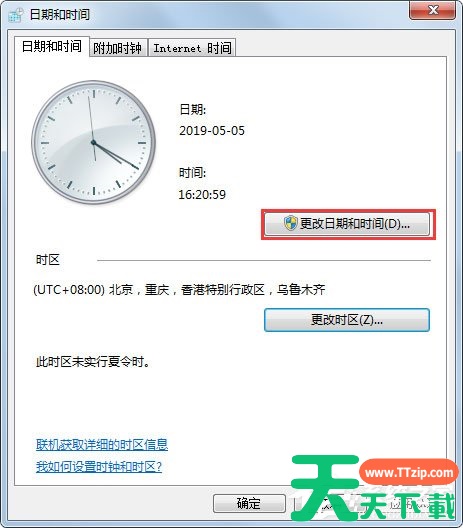Confirm with the 确定 button
The height and width of the screenshot is (528, 463).
[249, 503]
